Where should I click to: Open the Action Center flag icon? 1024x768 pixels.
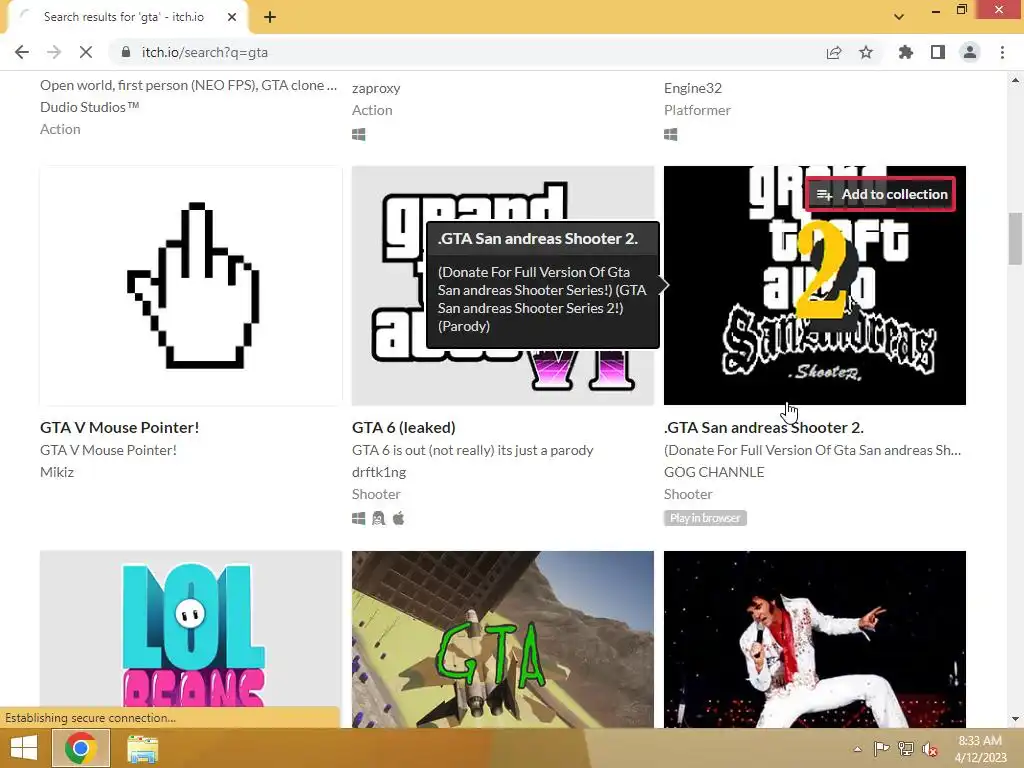pos(881,749)
